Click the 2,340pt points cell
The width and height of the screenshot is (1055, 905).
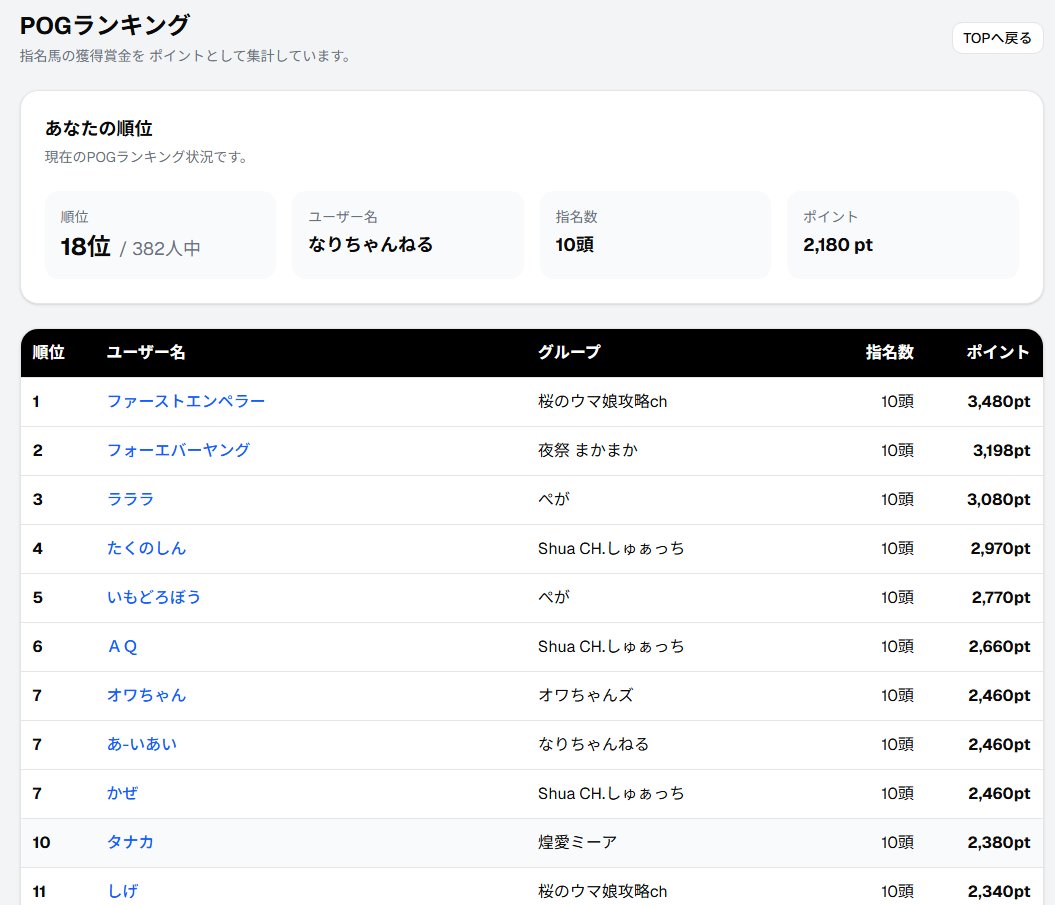(998, 892)
